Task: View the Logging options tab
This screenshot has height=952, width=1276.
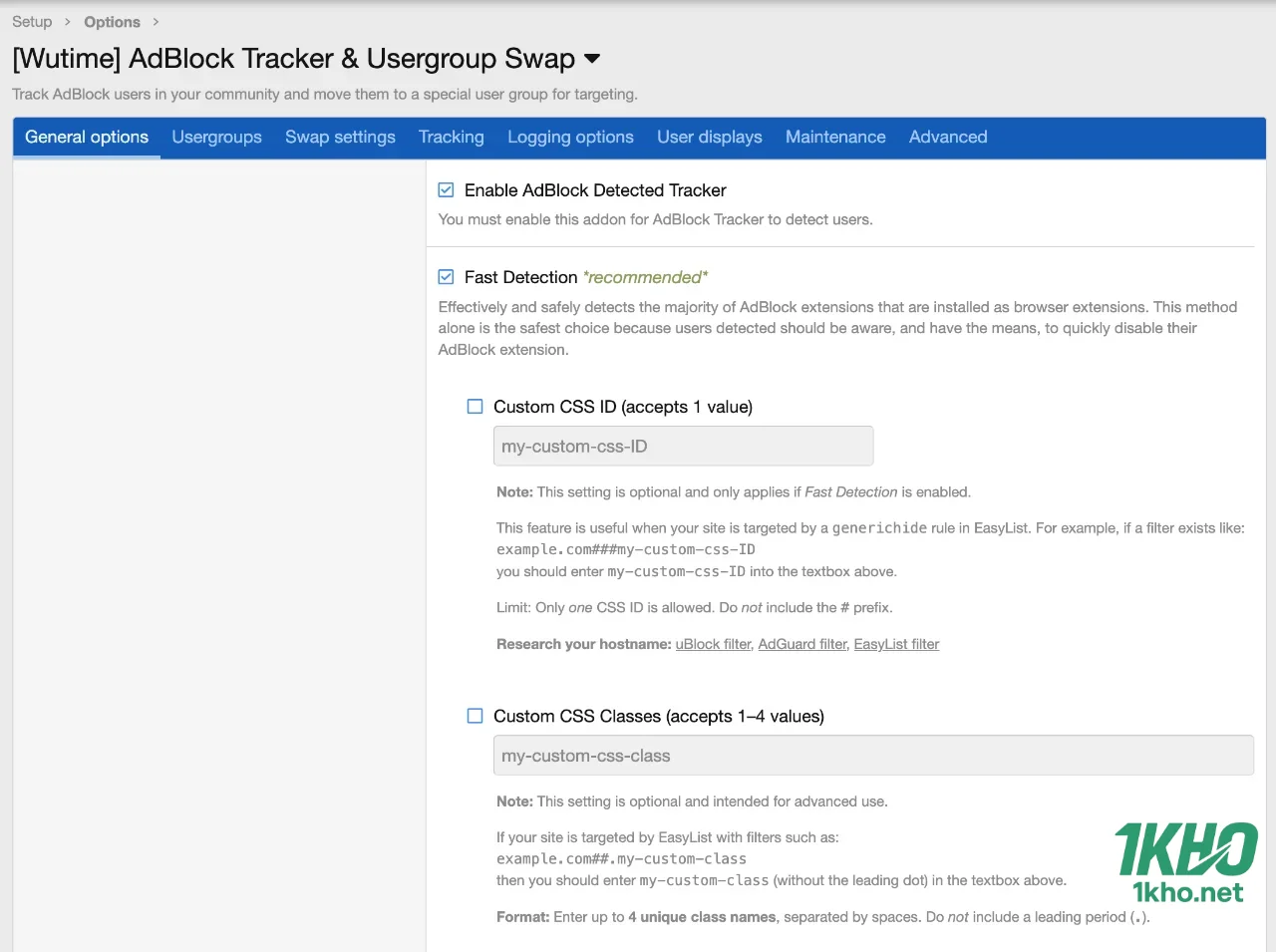Action: tap(570, 137)
